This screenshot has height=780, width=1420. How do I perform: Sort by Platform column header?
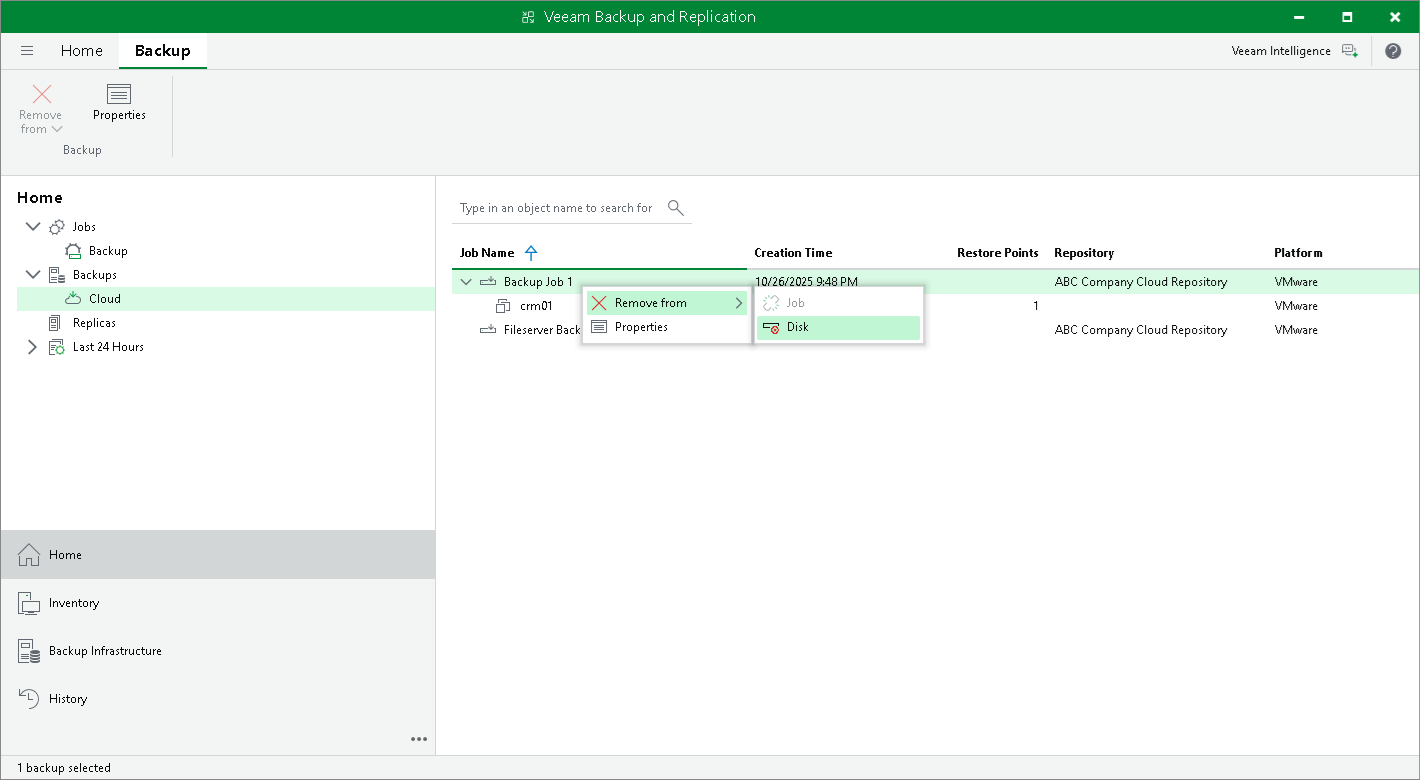pyautogui.click(x=1298, y=253)
